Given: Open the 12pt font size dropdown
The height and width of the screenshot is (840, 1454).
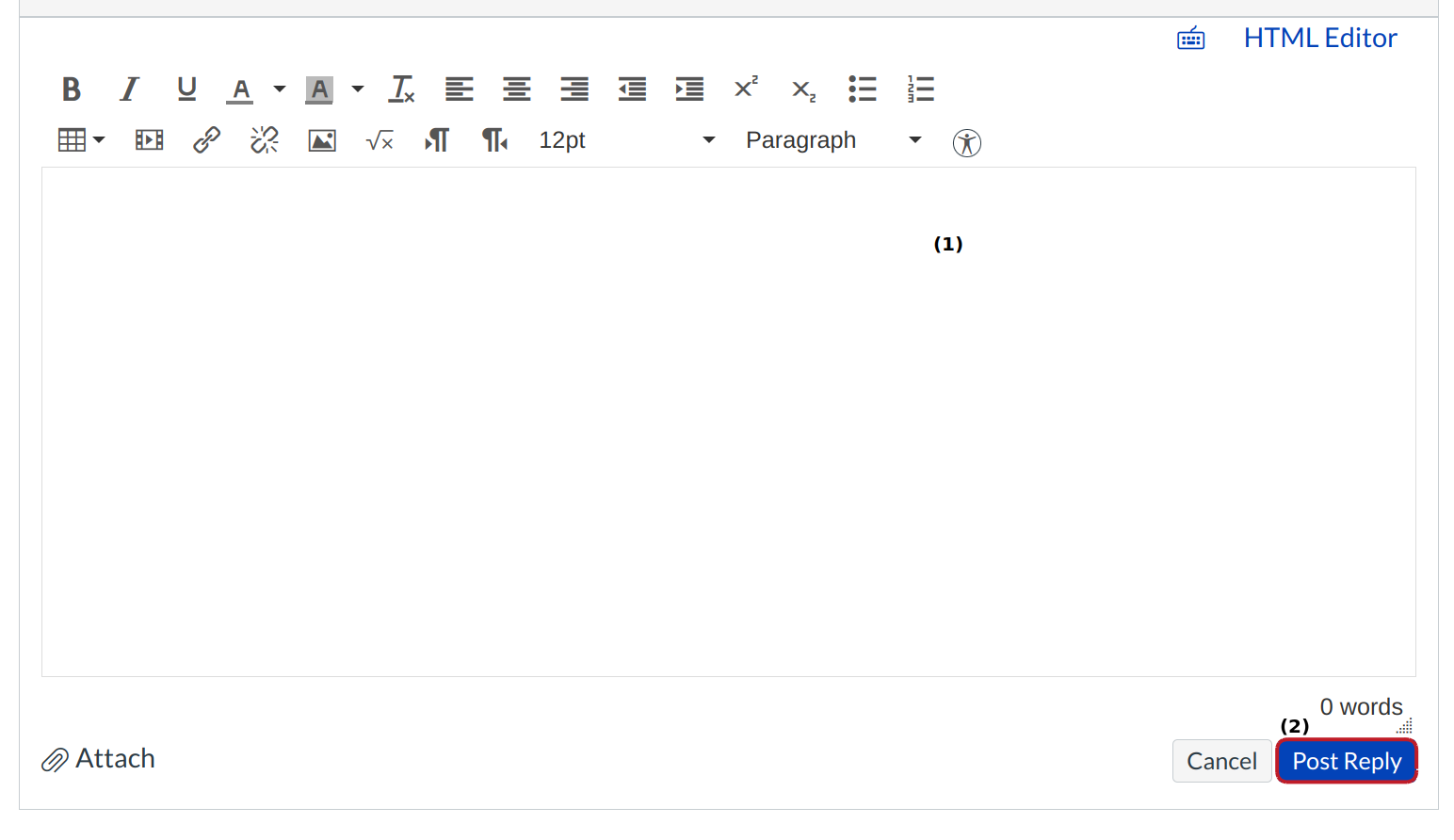Looking at the screenshot, I should pos(626,139).
